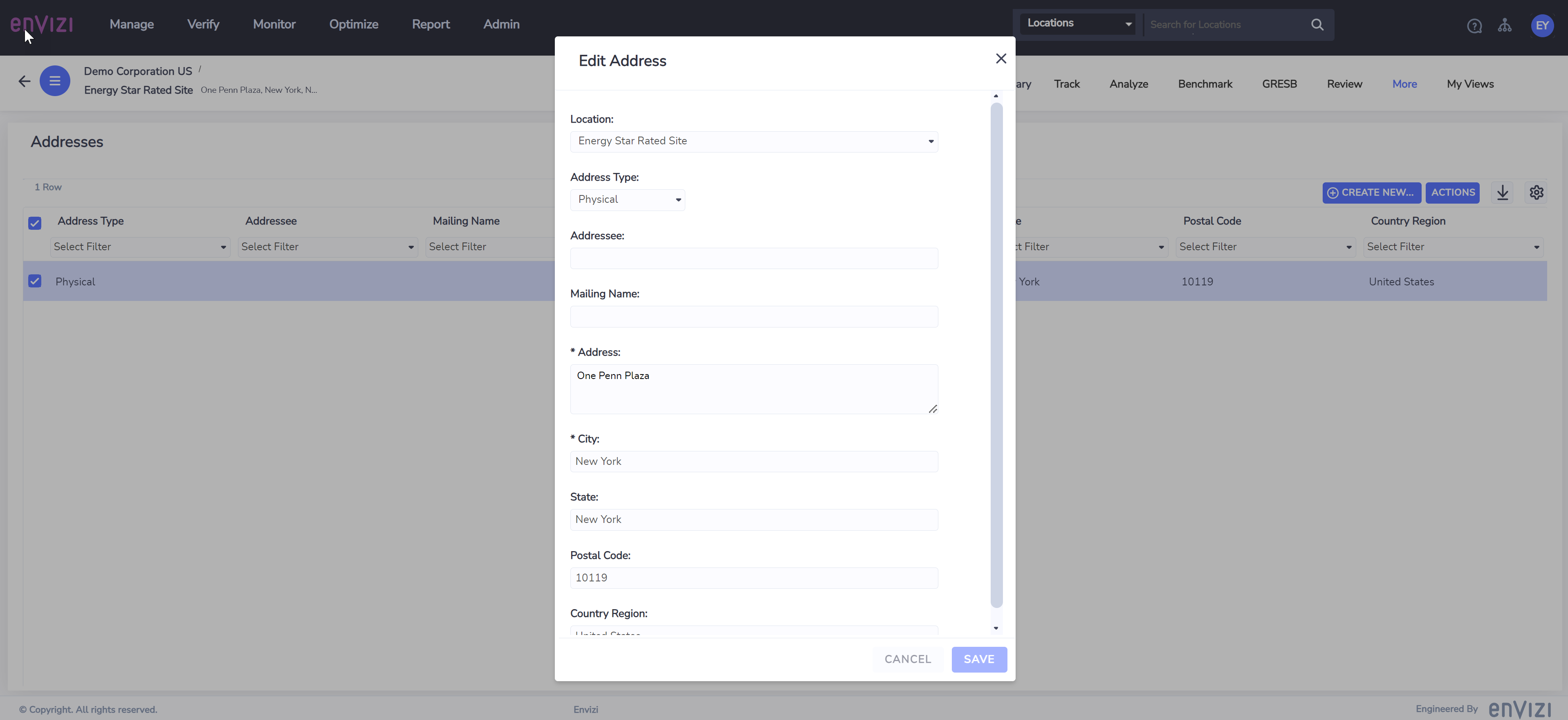Click the dialog scrollbar up arrow
This screenshot has height=720, width=1568.
point(996,96)
